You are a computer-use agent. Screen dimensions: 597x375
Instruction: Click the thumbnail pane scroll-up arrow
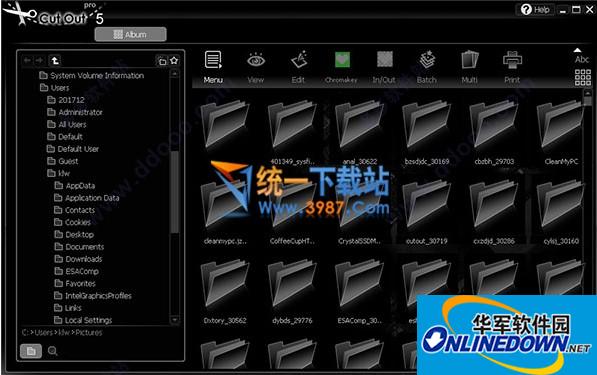(x=587, y=93)
